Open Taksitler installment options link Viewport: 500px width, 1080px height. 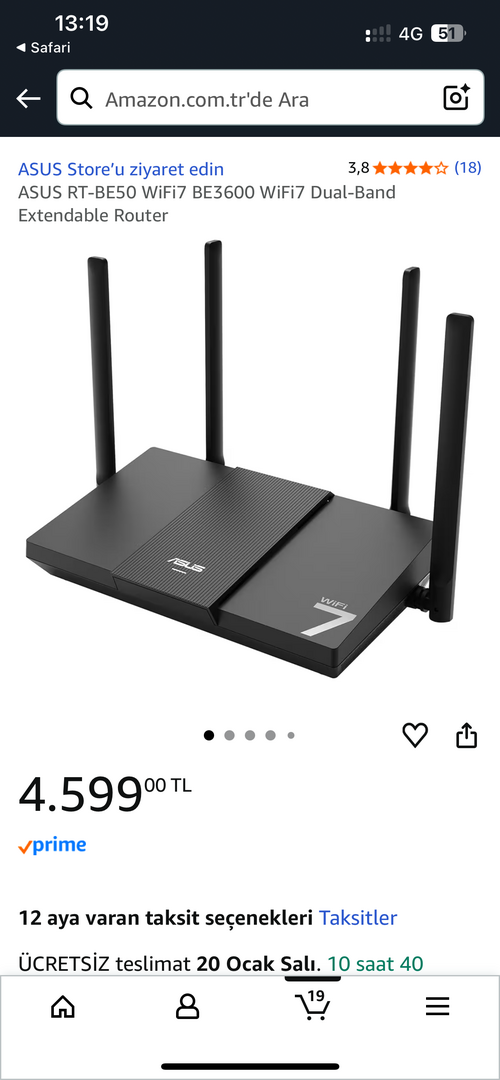[x=357, y=918]
